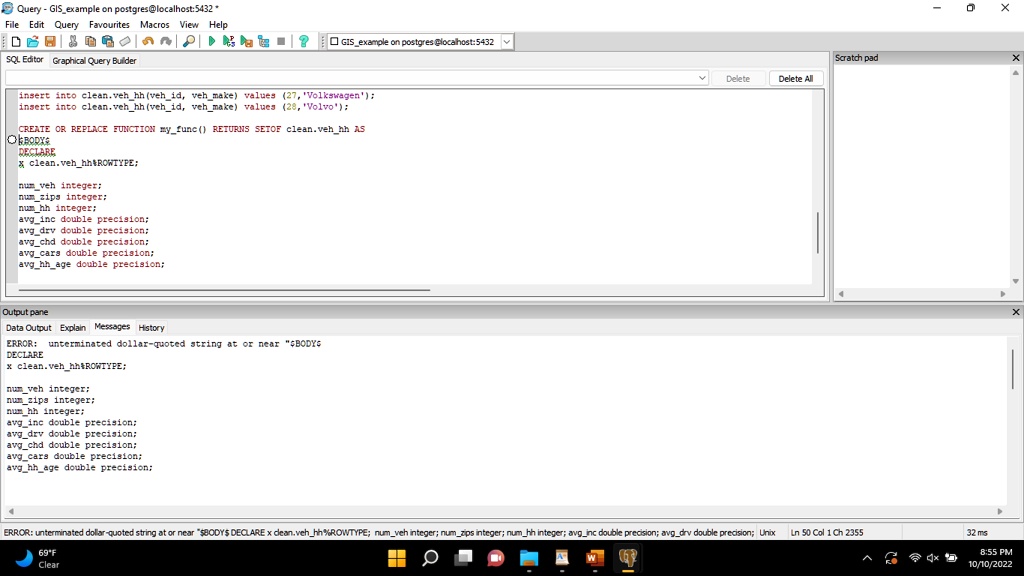Screen dimensions: 1024x576
Task: Open Windows taskbar search
Action: (430, 558)
